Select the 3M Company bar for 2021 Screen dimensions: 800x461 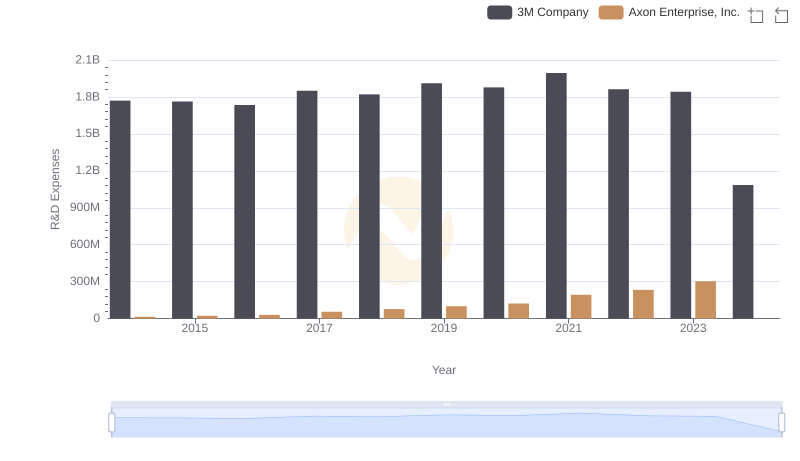[x=556, y=196]
